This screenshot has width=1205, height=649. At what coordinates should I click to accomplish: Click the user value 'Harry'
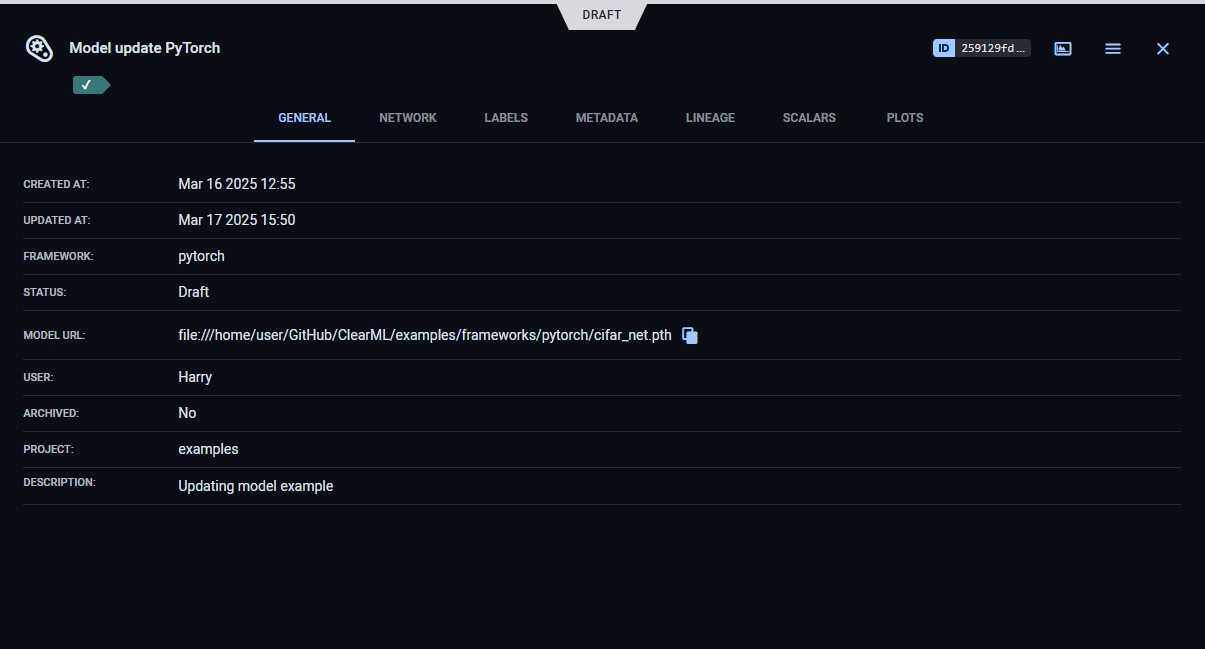pos(195,377)
